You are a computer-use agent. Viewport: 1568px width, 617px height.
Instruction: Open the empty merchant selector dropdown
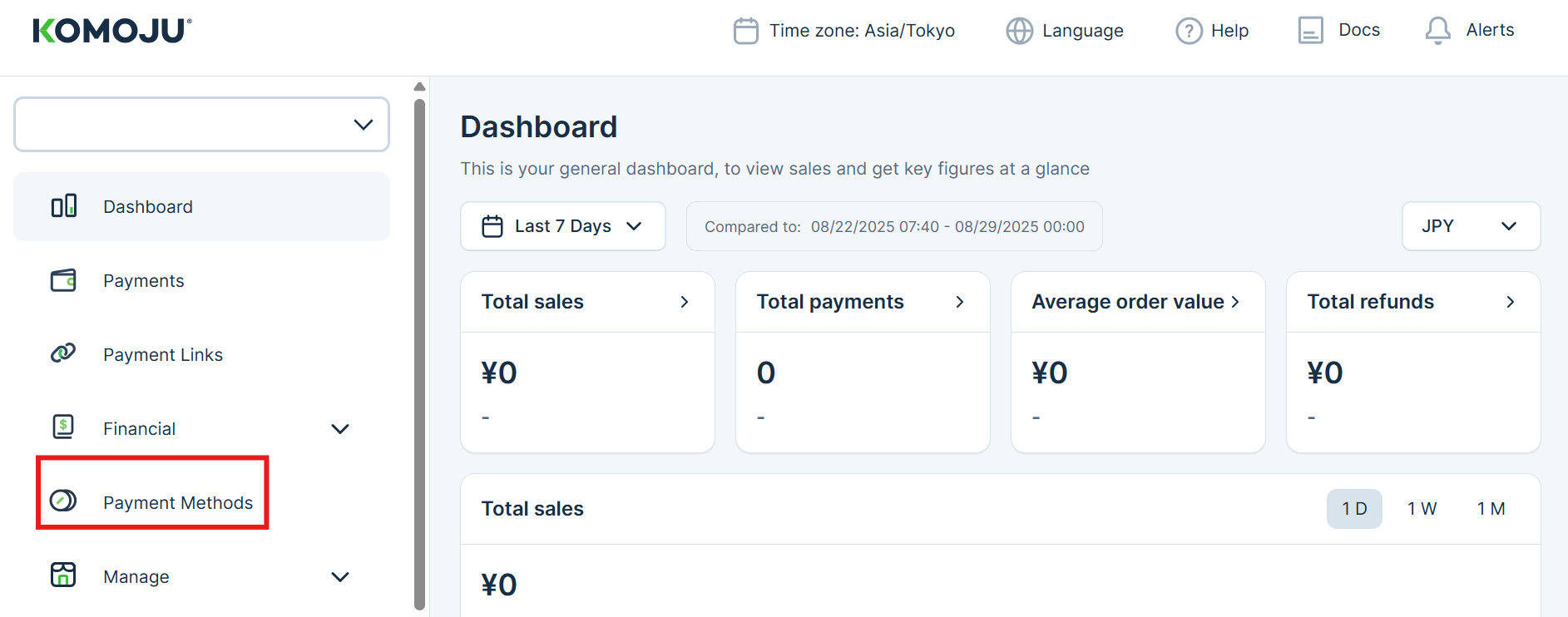pyautogui.click(x=201, y=125)
